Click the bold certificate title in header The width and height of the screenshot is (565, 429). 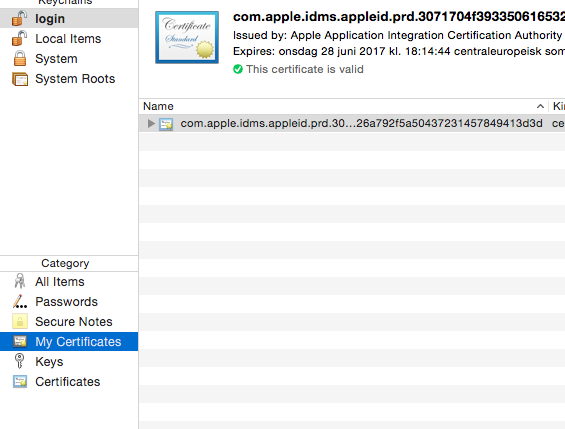[x=399, y=17]
